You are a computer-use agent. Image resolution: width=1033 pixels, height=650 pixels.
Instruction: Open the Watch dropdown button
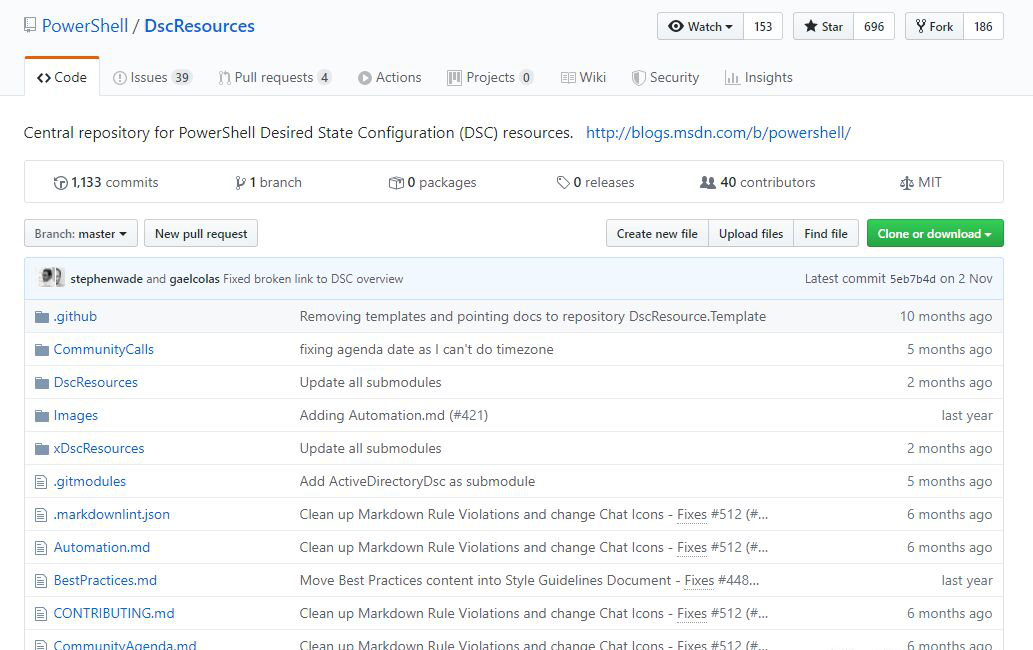tap(700, 26)
